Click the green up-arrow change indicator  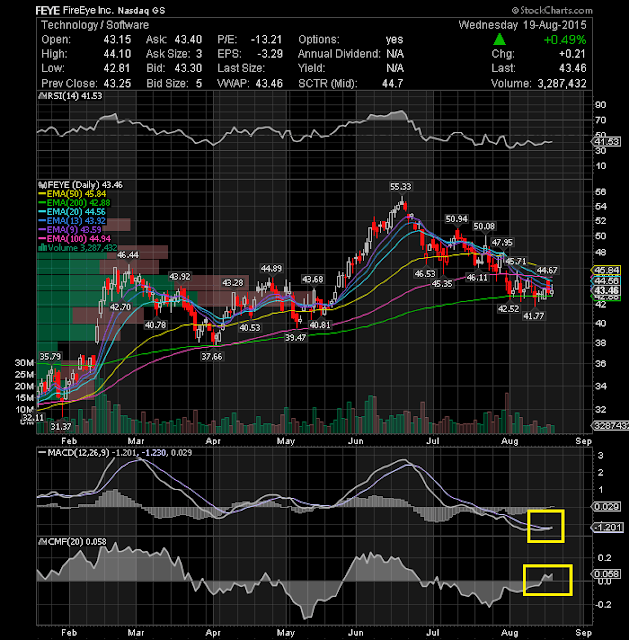pyautogui.click(x=499, y=40)
